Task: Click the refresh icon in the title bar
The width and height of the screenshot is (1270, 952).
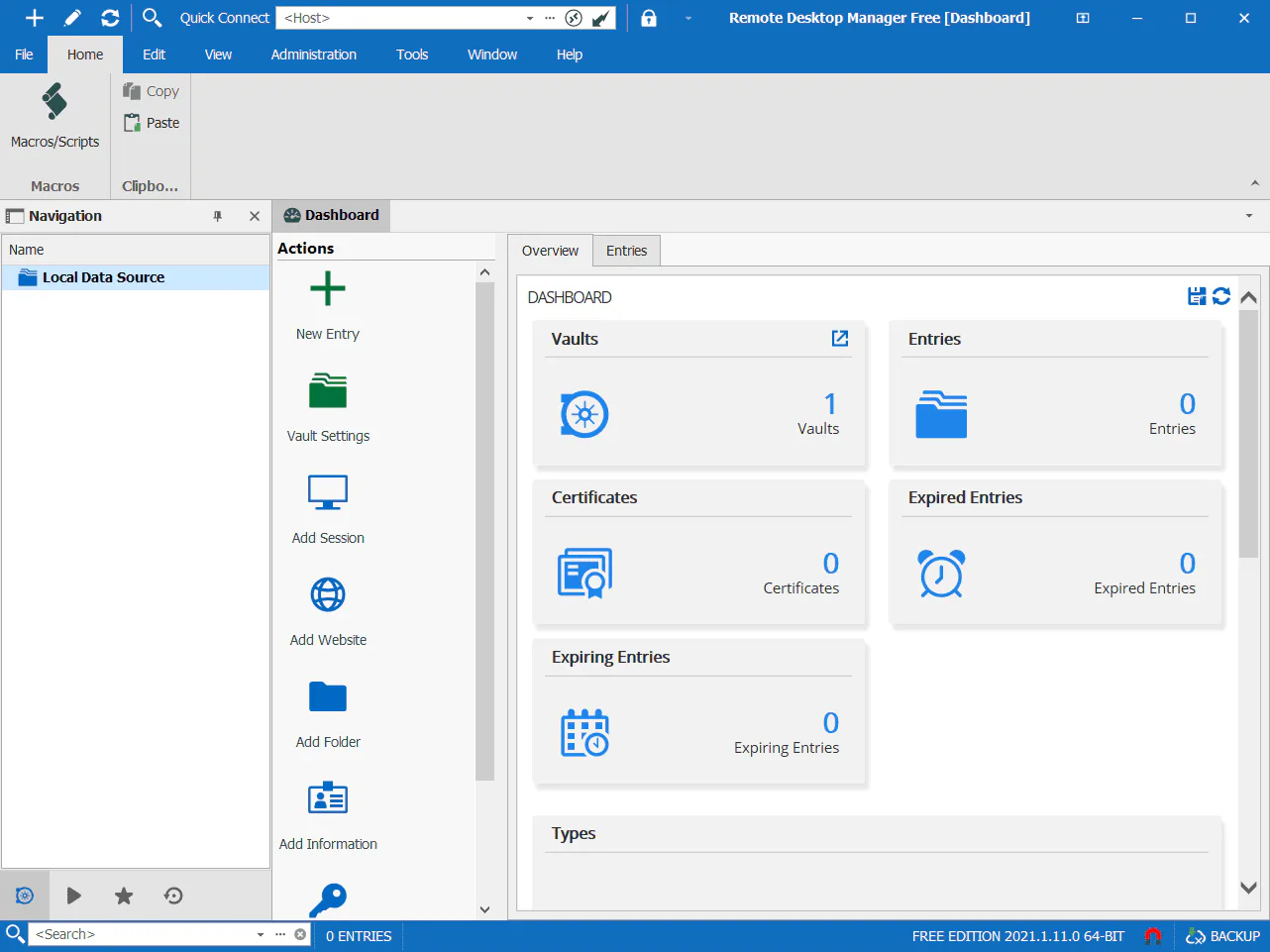Action: click(110, 18)
